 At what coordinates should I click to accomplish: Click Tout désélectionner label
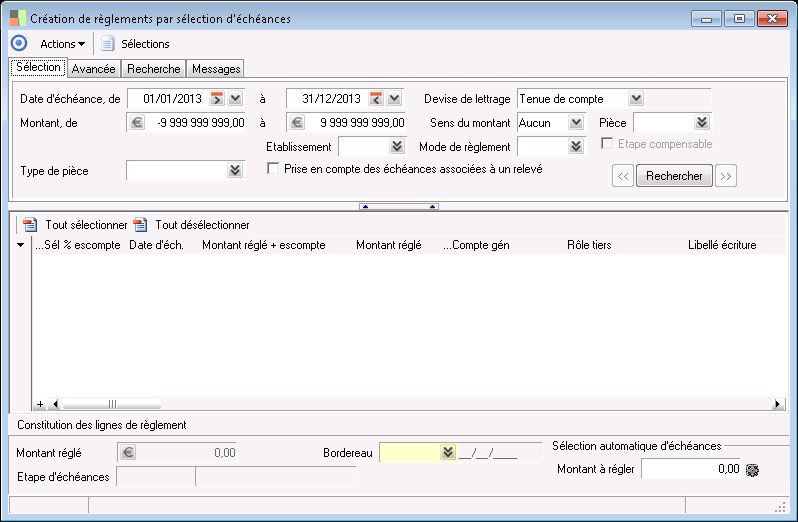point(202,225)
